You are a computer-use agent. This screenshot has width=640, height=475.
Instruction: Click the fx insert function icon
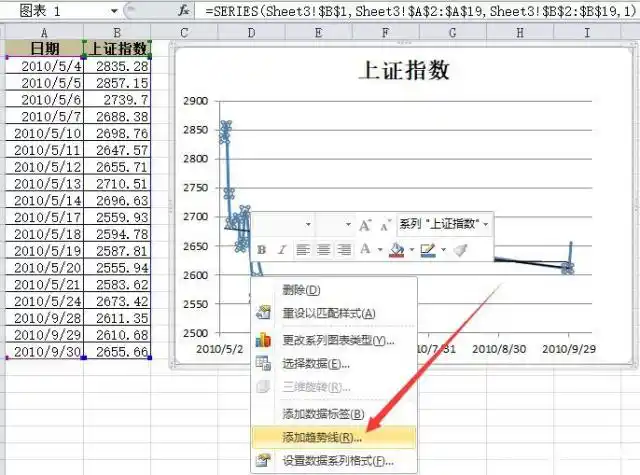184,11
